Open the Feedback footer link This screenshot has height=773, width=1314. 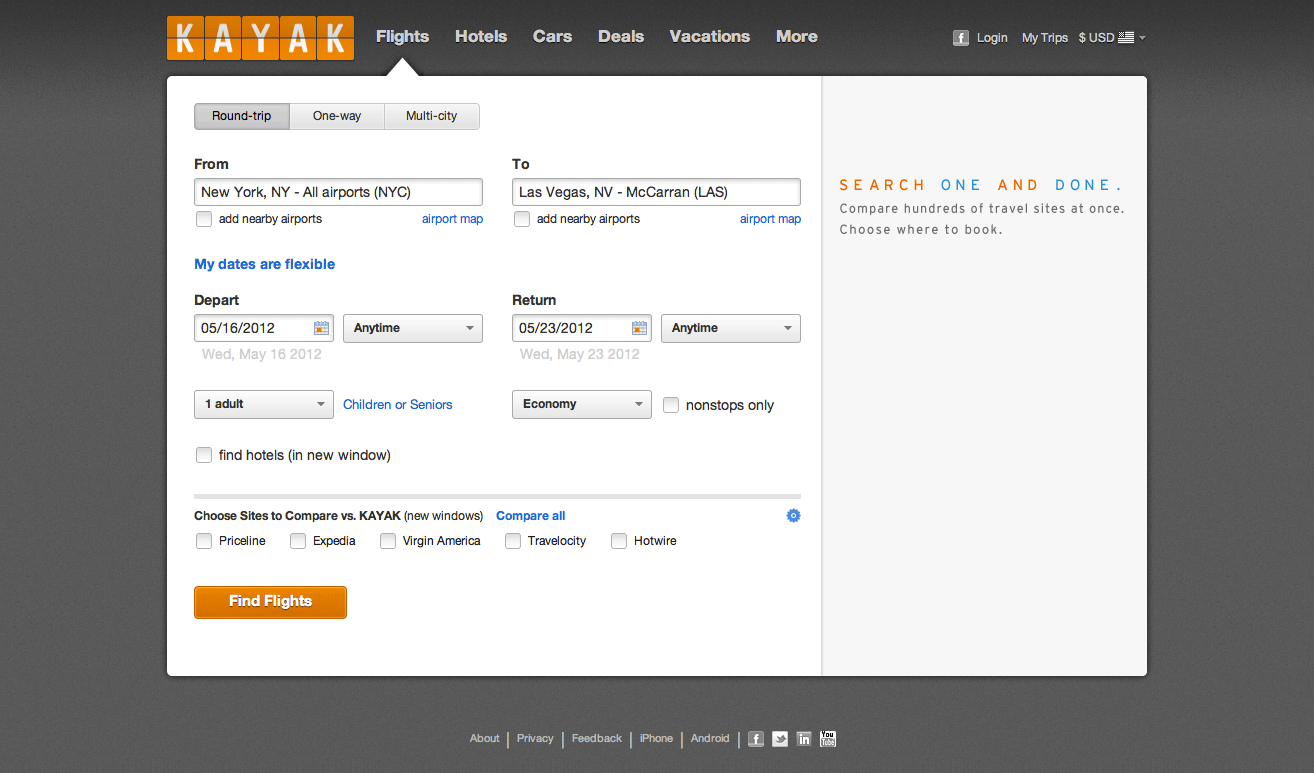click(x=597, y=739)
